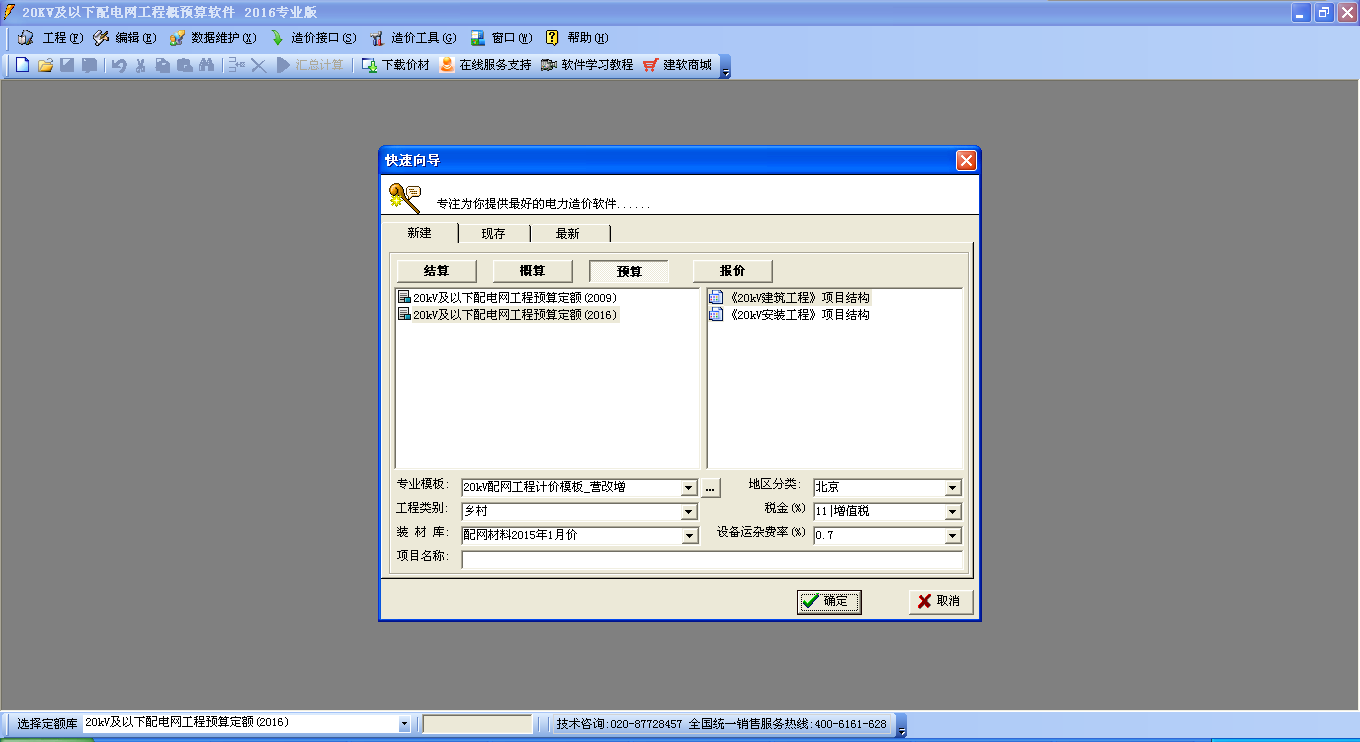Click the Open folder toolbar icon
1360x742 pixels.
click(45, 65)
